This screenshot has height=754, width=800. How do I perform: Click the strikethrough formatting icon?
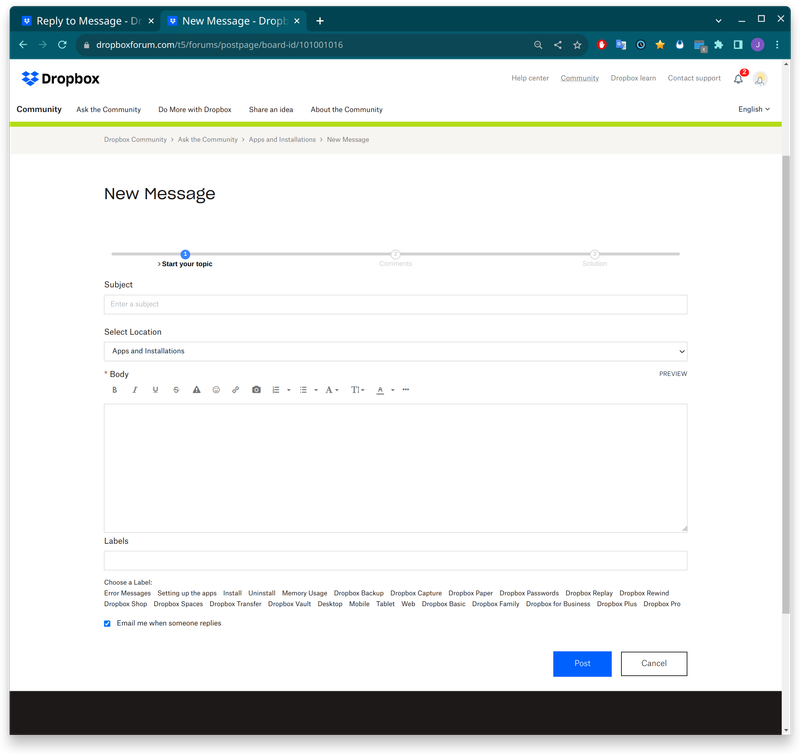[x=176, y=390]
